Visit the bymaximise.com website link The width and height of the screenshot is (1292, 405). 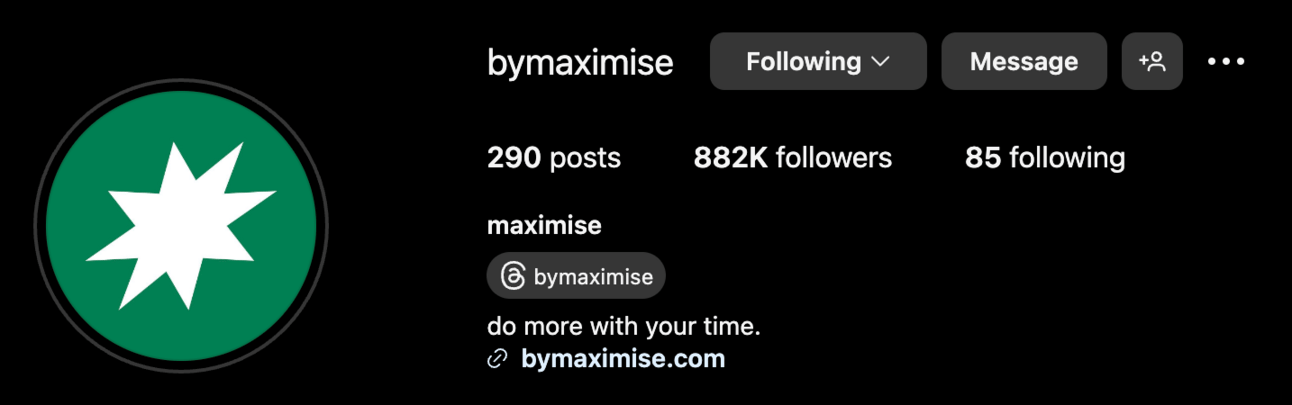coord(623,359)
